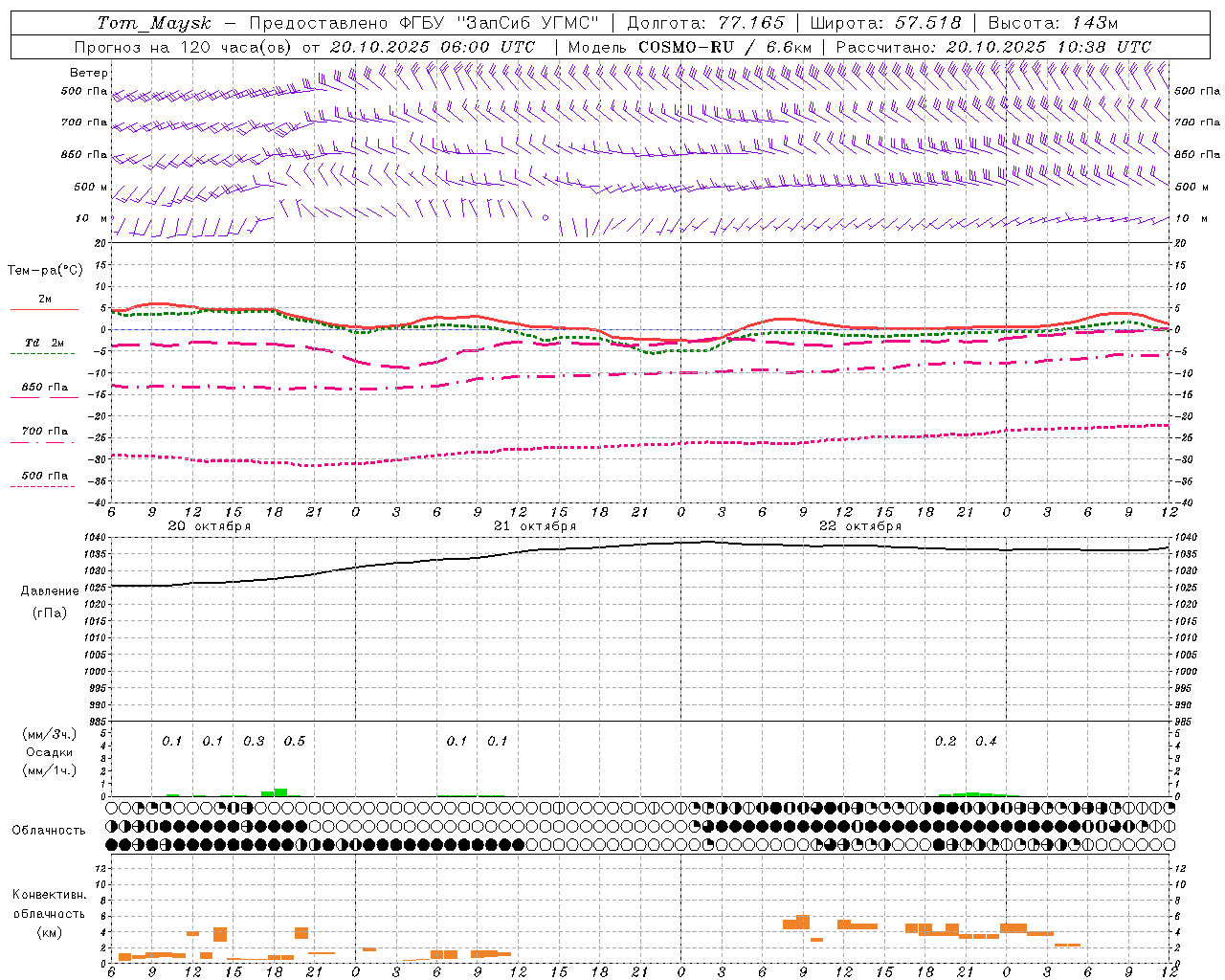This screenshot has width=1225, height=980.
Task: Click the 0.2 precipitation value
Action: [x=946, y=742]
